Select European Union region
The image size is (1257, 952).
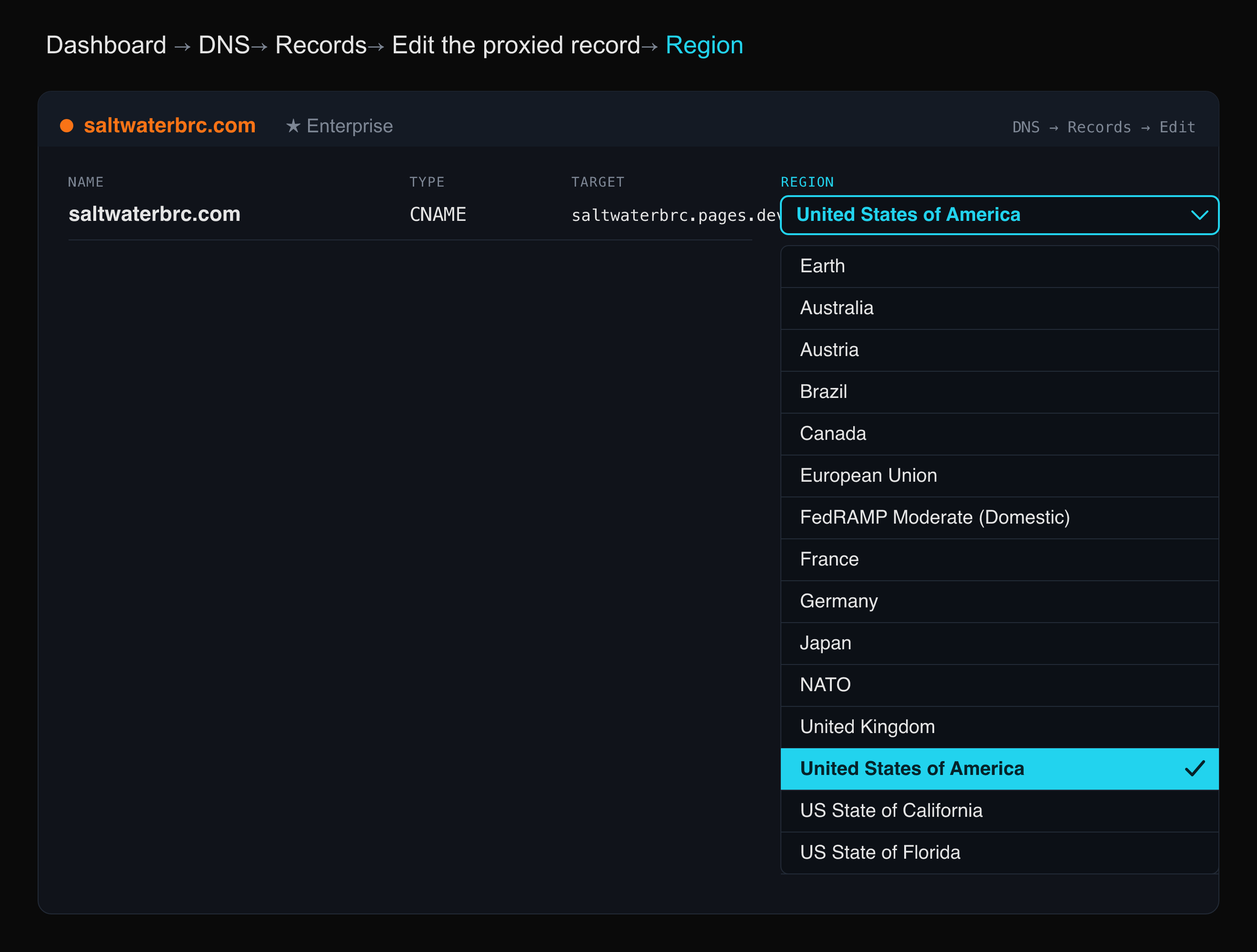click(x=999, y=476)
